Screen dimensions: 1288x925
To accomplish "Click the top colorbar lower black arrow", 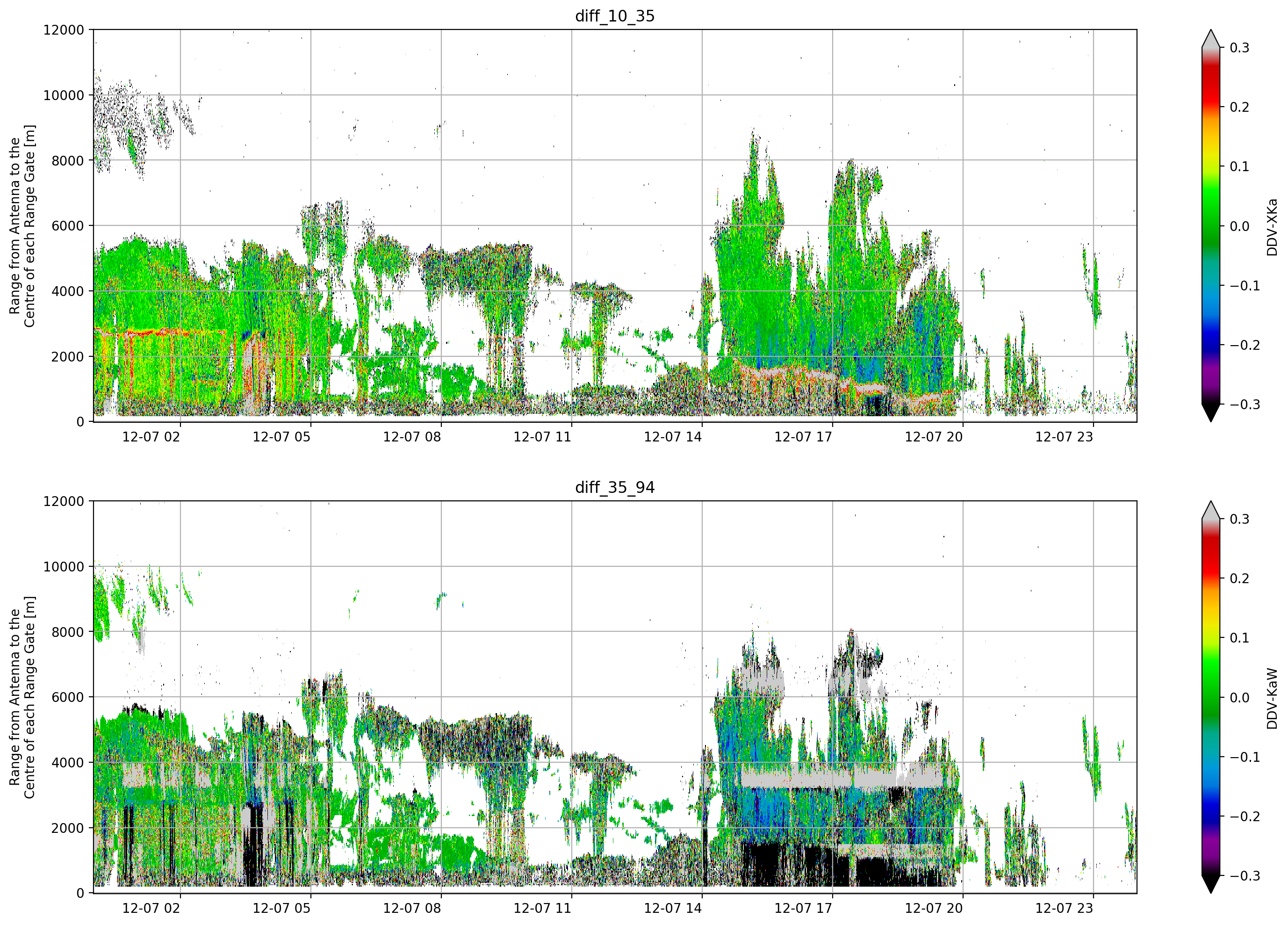I will (1211, 412).
